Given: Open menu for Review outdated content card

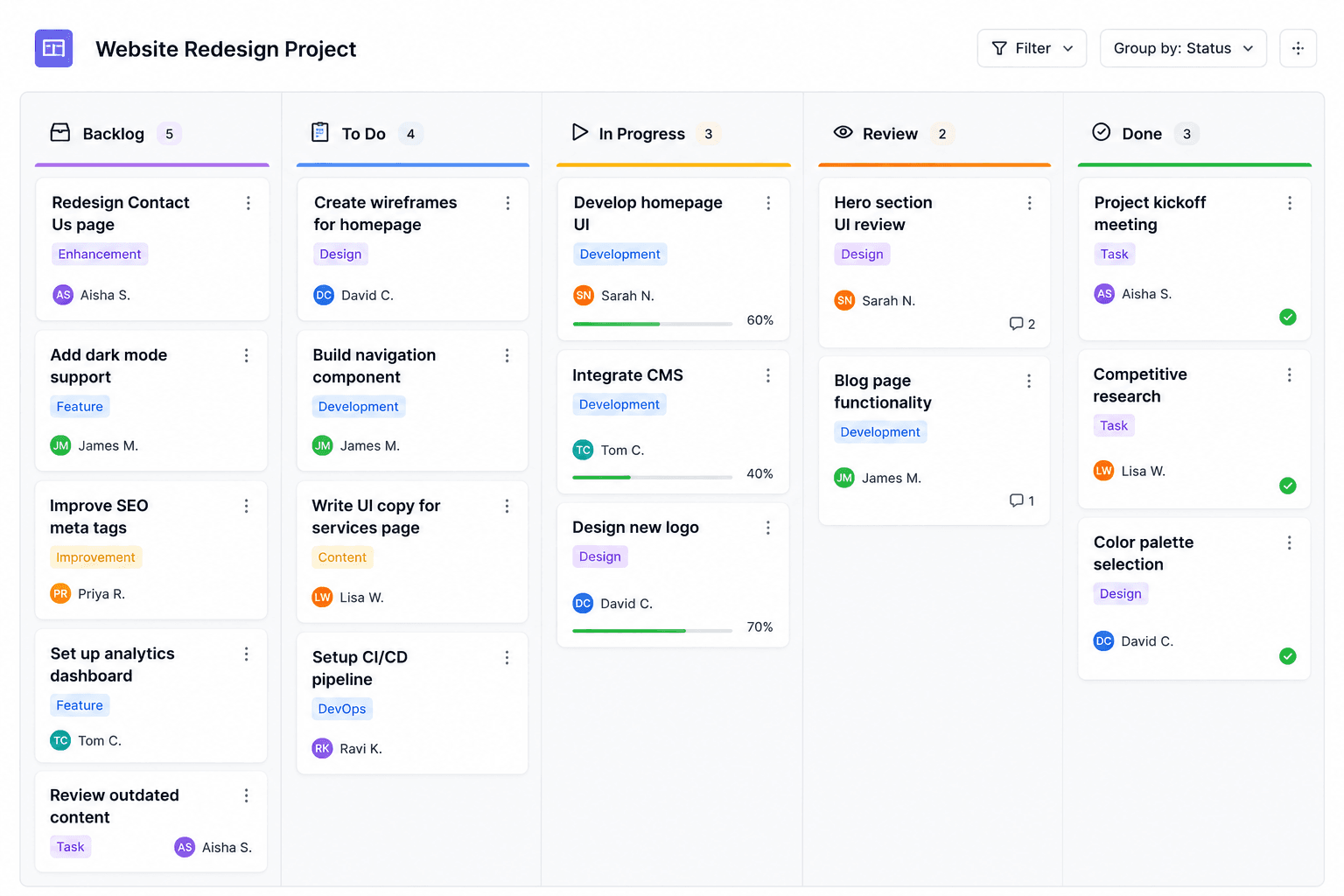Looking at the screenshot, I should (x=247, y=795).
